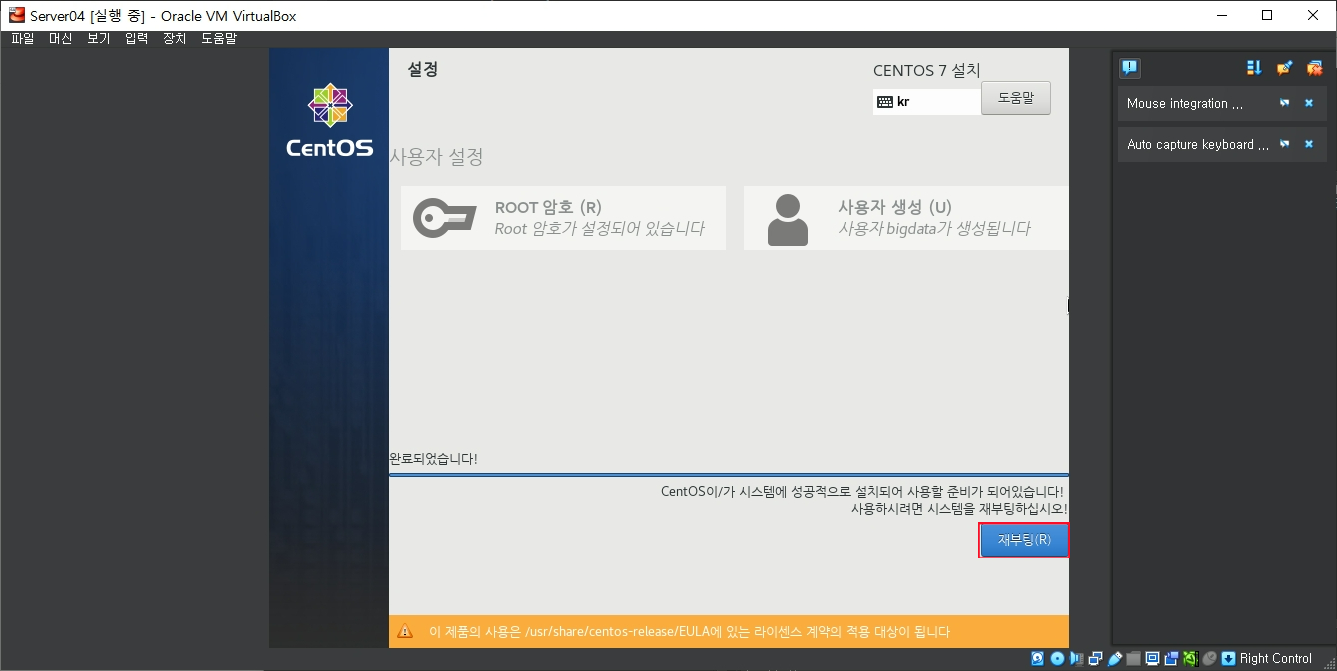1337x671 pixels.
Task: Open the green CPU virtualization status icon
Action: click(1190, 658)
